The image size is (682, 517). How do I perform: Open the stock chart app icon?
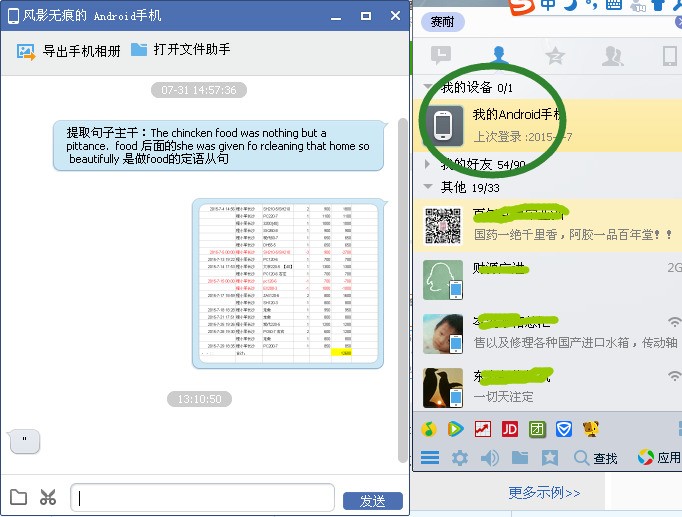click(x=483, y=429)
